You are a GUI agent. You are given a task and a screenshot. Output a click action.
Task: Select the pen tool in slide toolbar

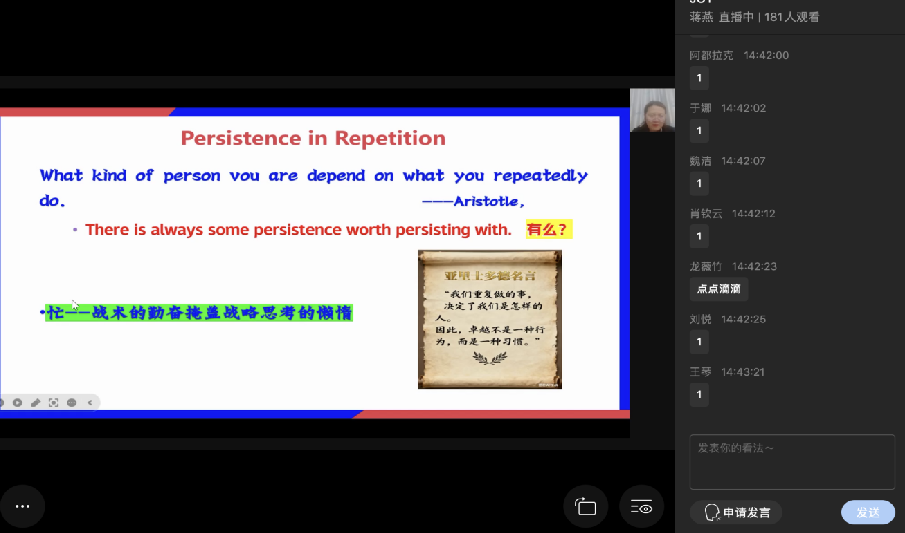35,403
